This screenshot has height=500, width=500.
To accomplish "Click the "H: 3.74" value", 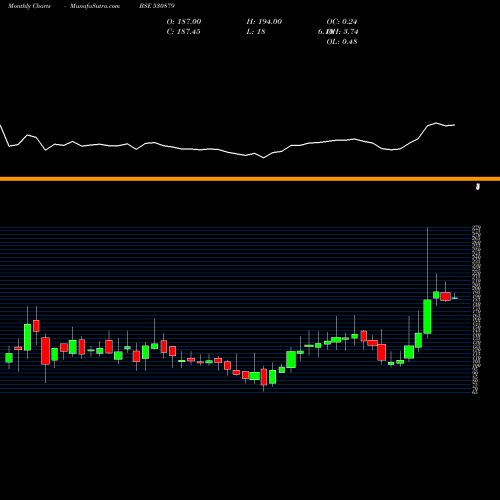I will pyautogui.click(x=346, y=32).
